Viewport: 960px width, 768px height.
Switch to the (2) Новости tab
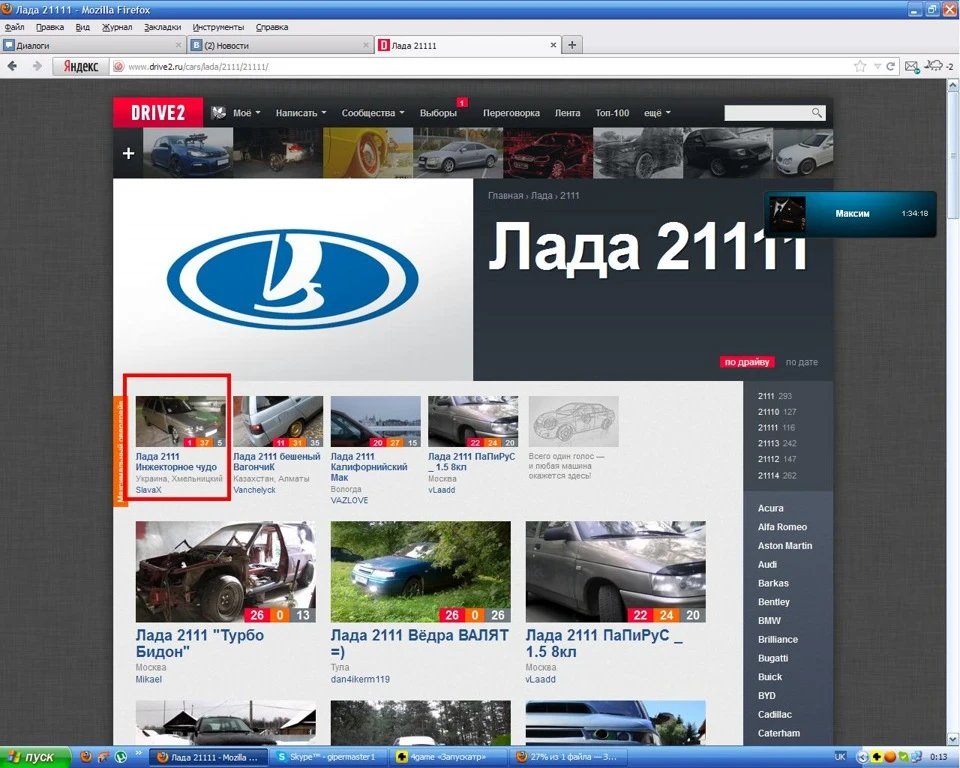coord(280,45)
